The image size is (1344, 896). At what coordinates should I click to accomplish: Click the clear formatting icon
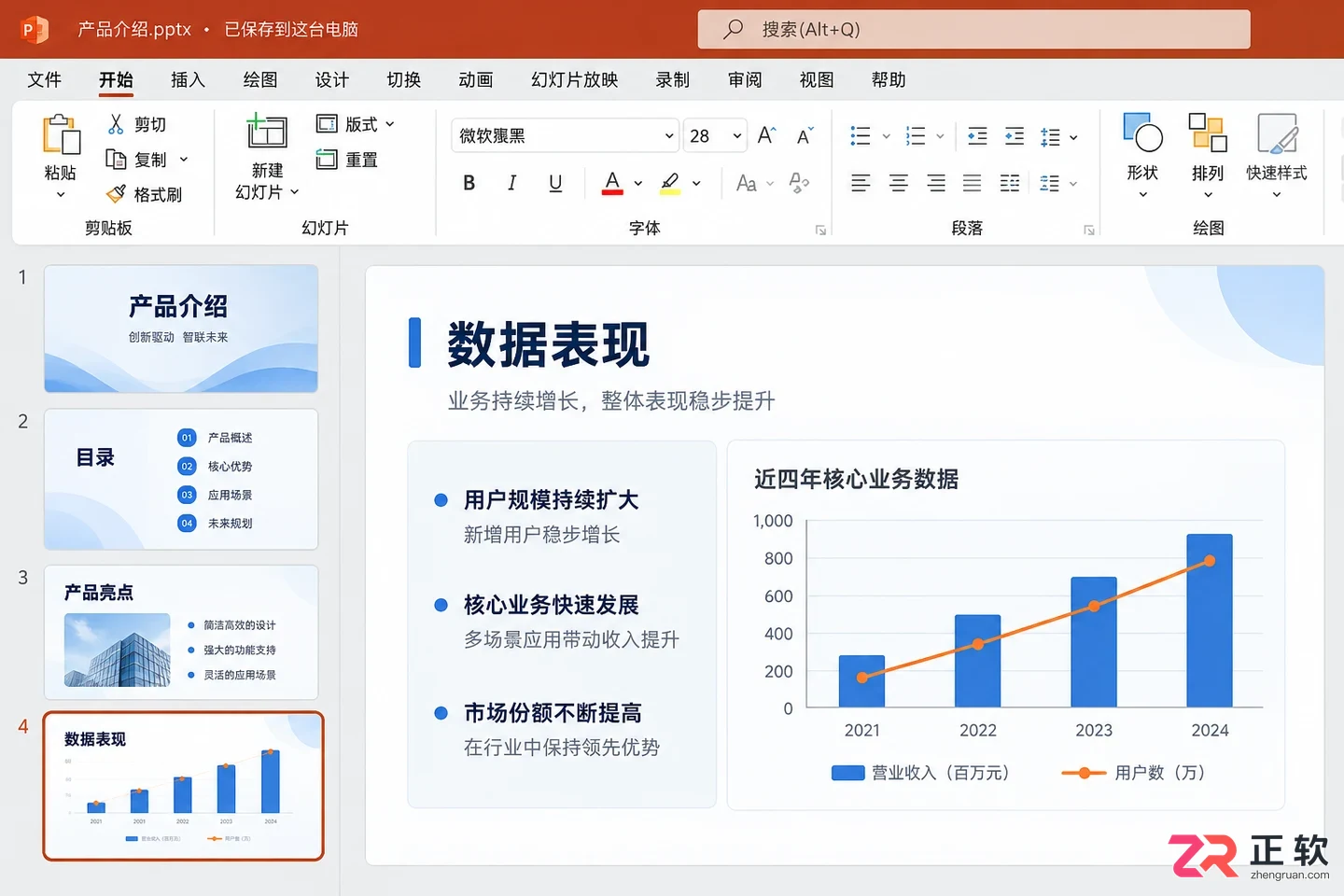[800, 183]
